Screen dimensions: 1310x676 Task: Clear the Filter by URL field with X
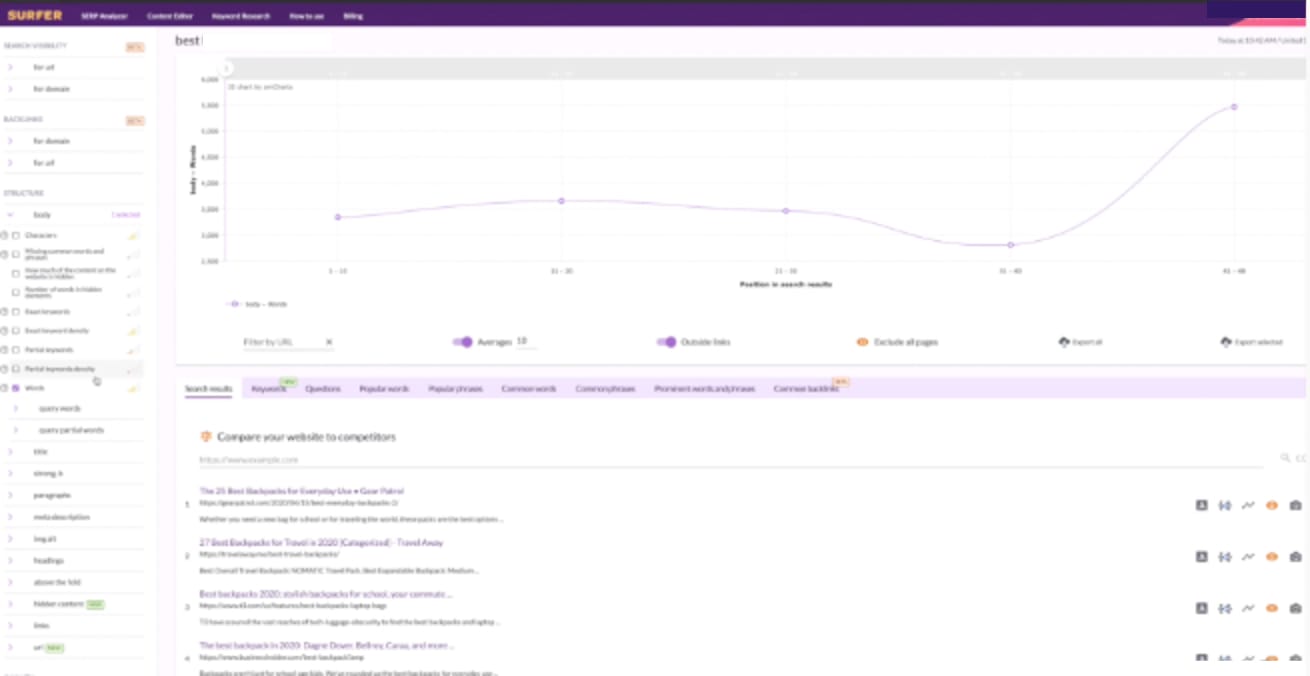click(x=329, y=342)
